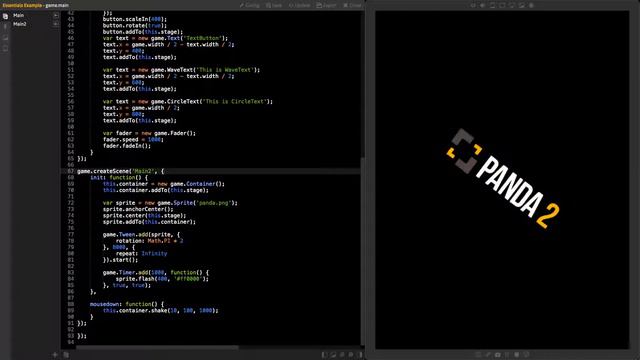Click the Save button in toolbar

pyautogui.click(x=274, y=5)
